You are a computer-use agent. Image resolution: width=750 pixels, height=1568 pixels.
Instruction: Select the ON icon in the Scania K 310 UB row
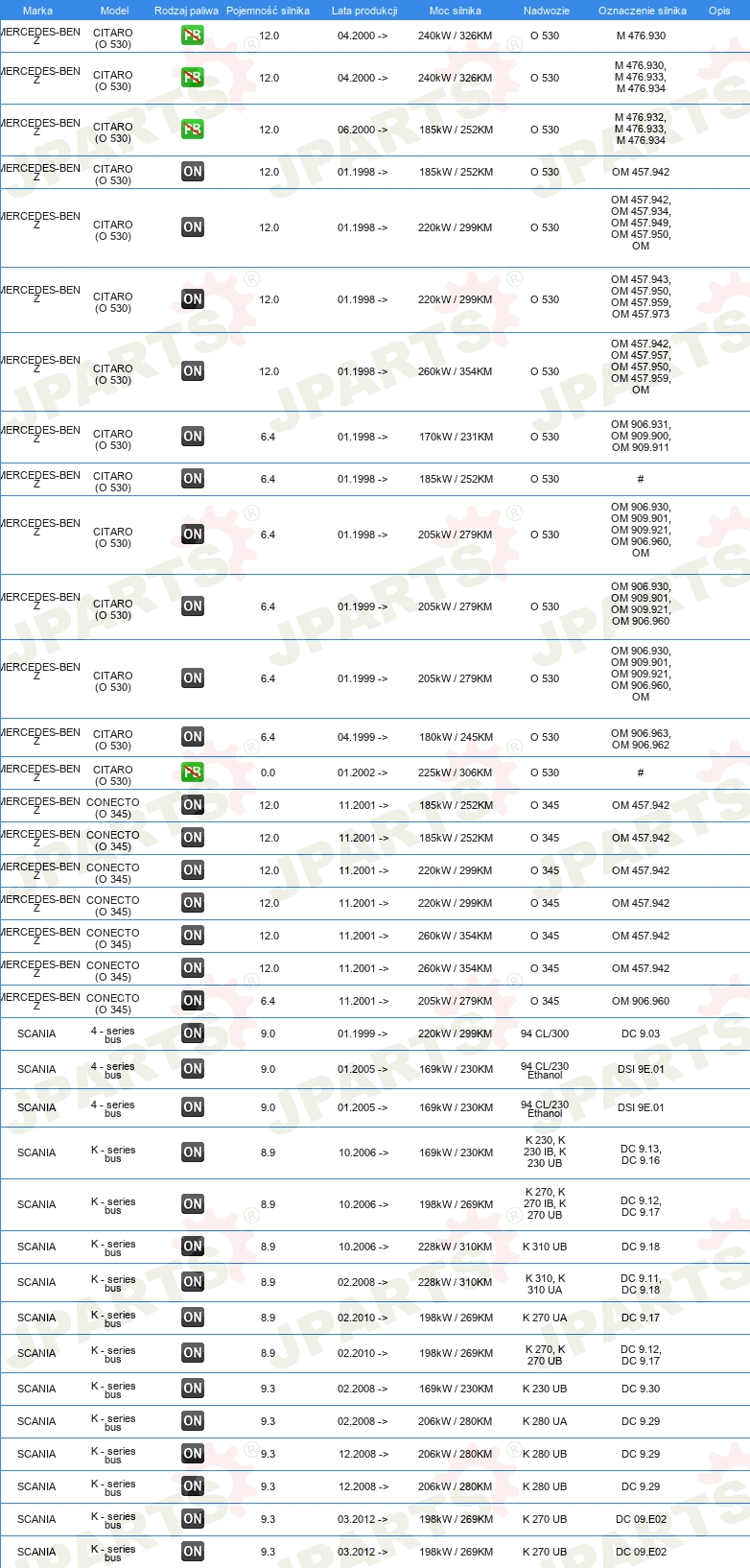click(193, 1247)
